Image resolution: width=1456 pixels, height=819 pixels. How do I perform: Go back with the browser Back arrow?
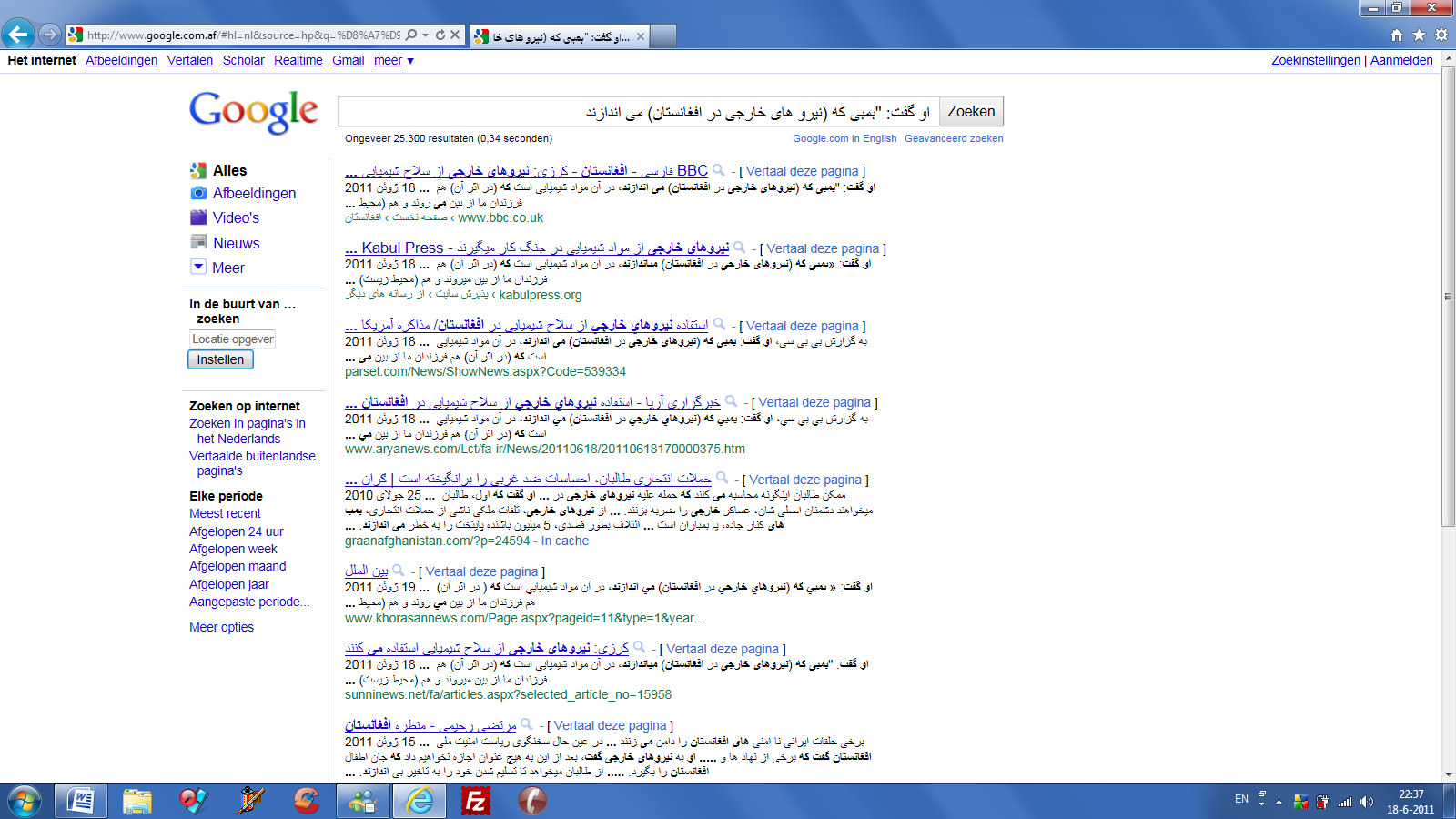[18, 35]
